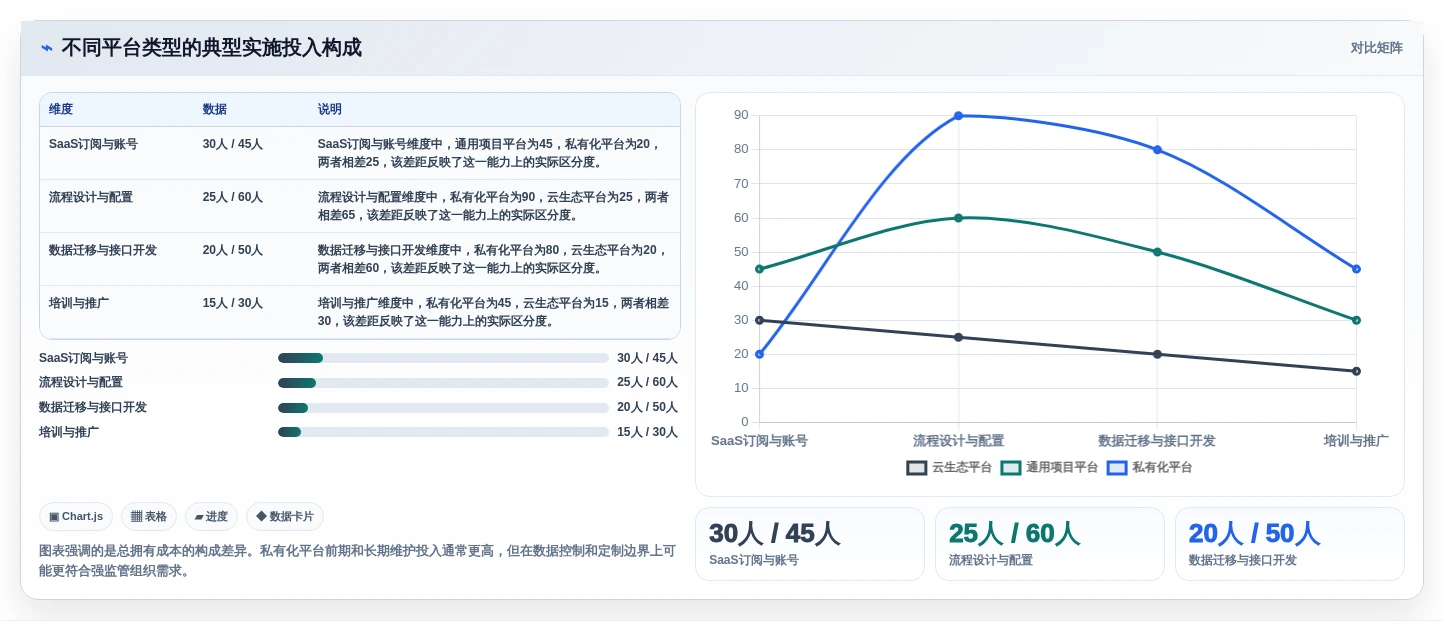Open the 20人 / 50人 data card

tap(1290, 544)
